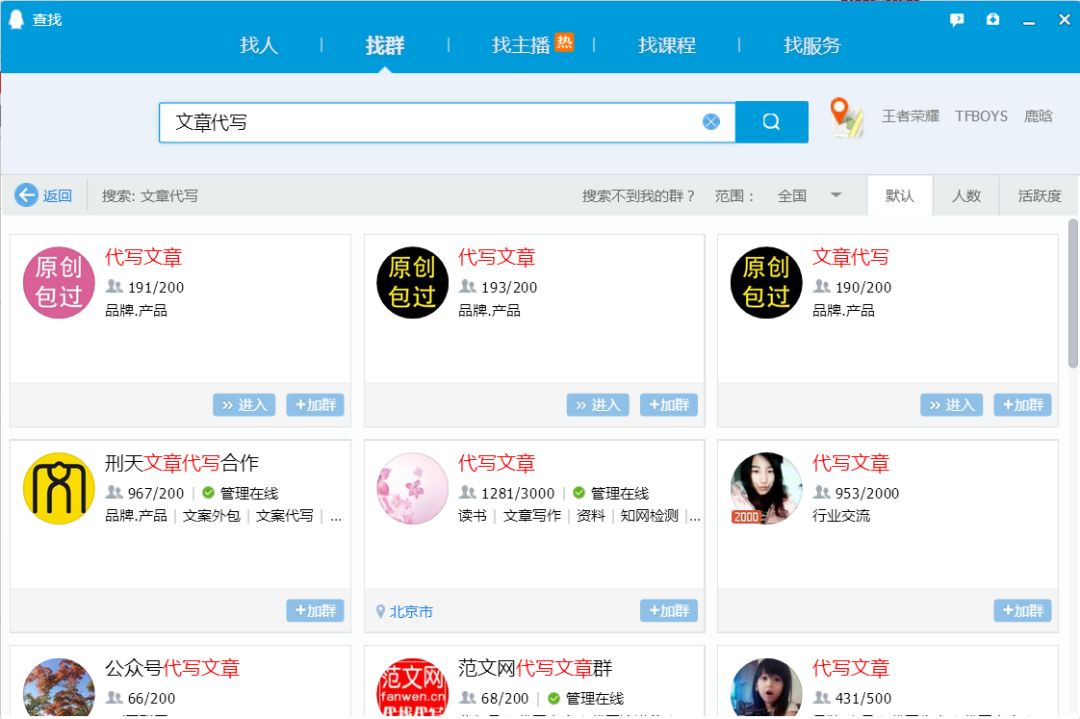Expand the 范围 全国 dropdown arrow
The height and width of the screenshot is (719, 1080).
[835, 195]
